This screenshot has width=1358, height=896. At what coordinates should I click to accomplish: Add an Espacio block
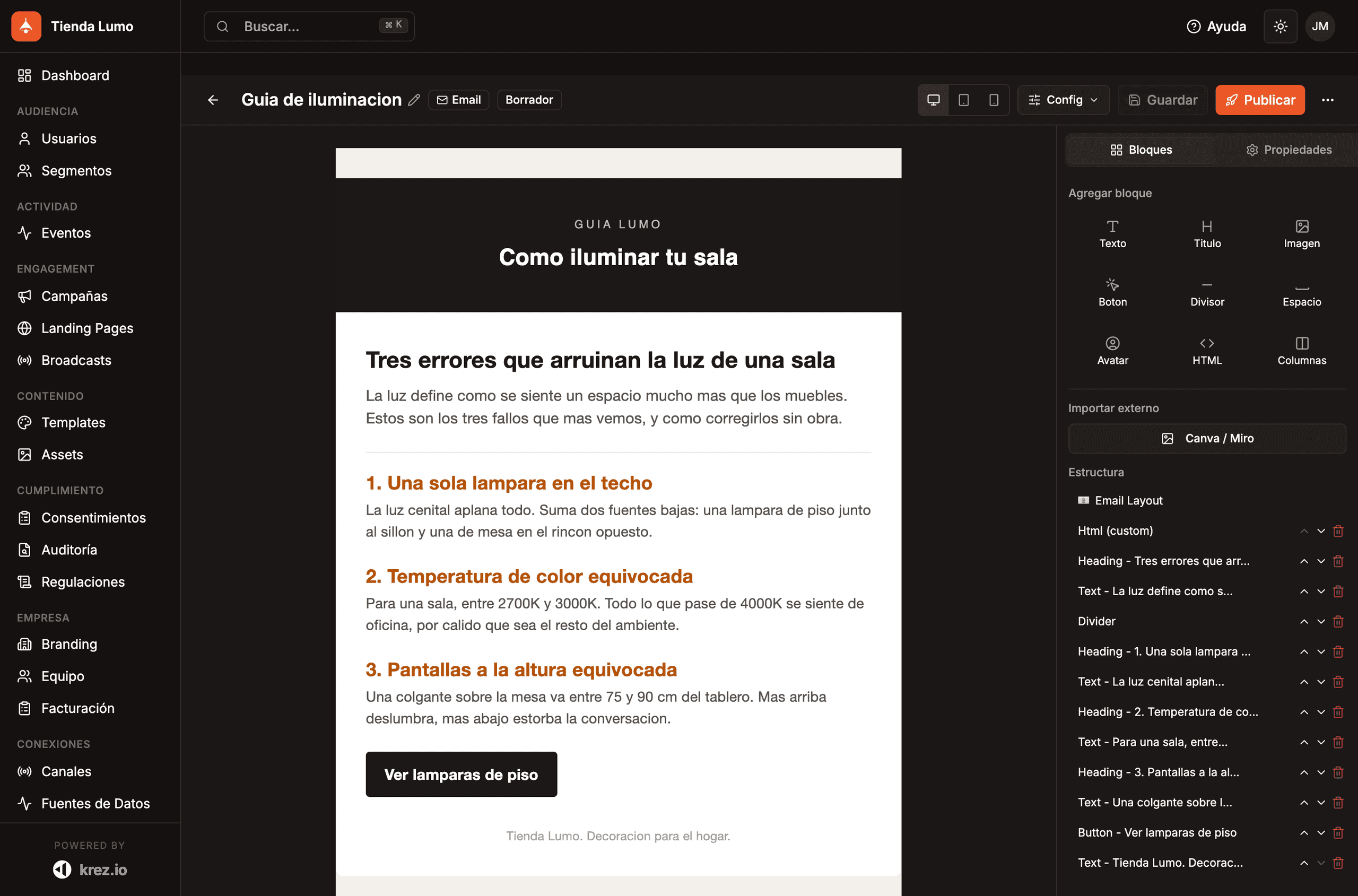click(x=1301, y=293)
